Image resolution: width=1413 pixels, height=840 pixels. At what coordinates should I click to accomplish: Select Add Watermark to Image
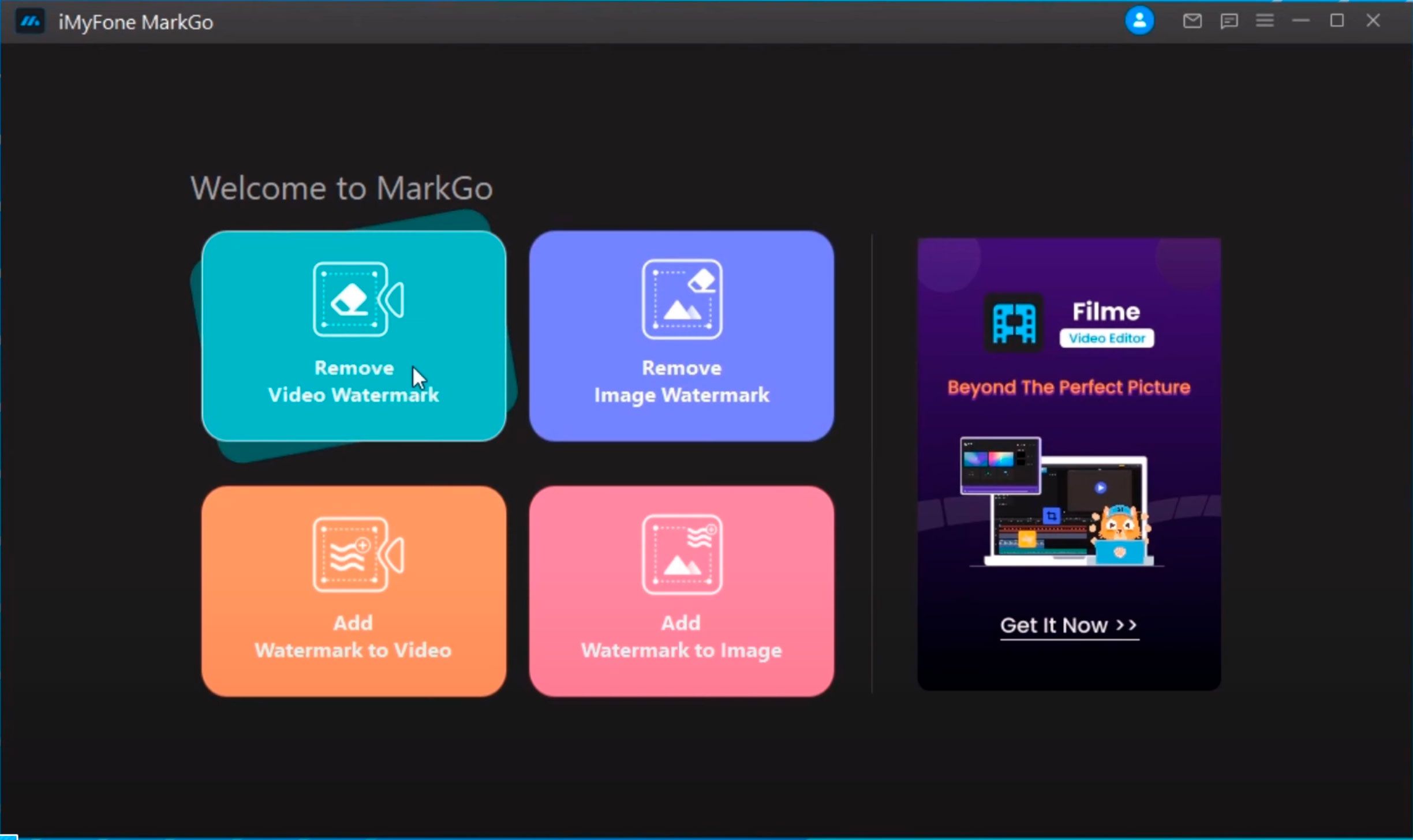point(681,589)
